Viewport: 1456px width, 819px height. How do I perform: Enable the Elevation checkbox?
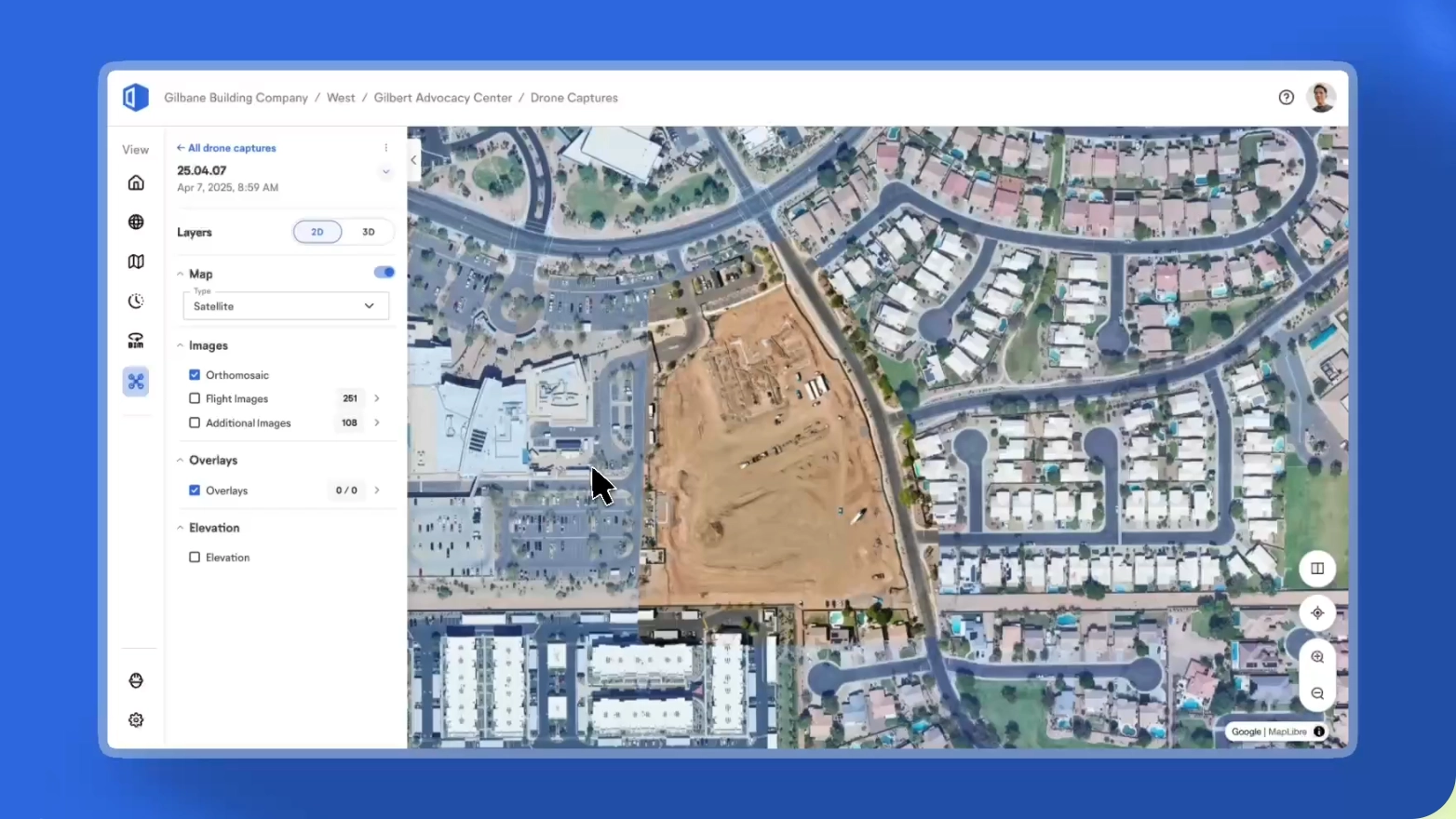(195, 557)
